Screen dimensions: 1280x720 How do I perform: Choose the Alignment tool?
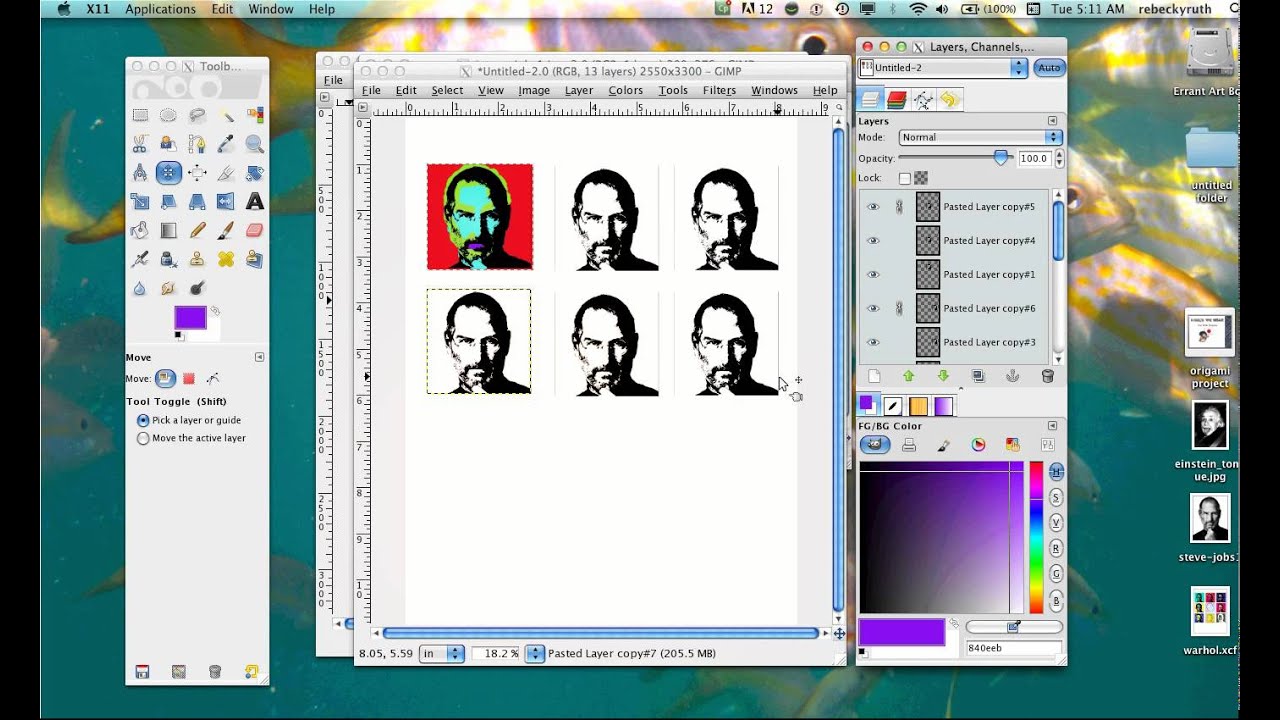(197, 172)
